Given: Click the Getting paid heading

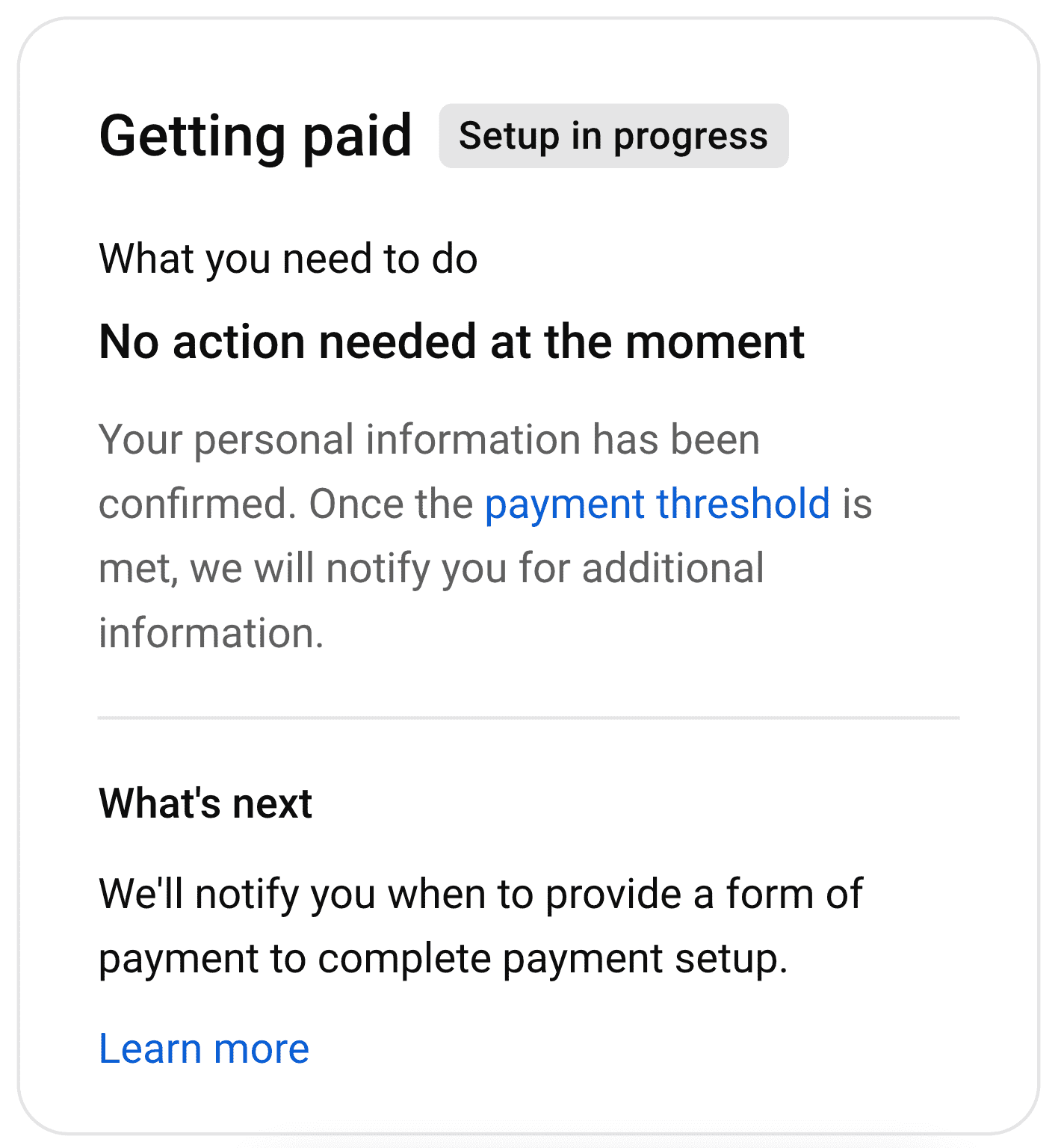Looking at the screenshot, I should click(x=256, y=138).
